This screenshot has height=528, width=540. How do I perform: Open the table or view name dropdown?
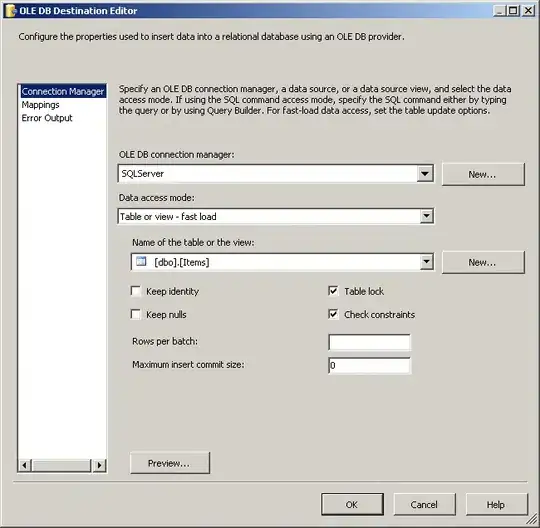(x=426, y=262)
